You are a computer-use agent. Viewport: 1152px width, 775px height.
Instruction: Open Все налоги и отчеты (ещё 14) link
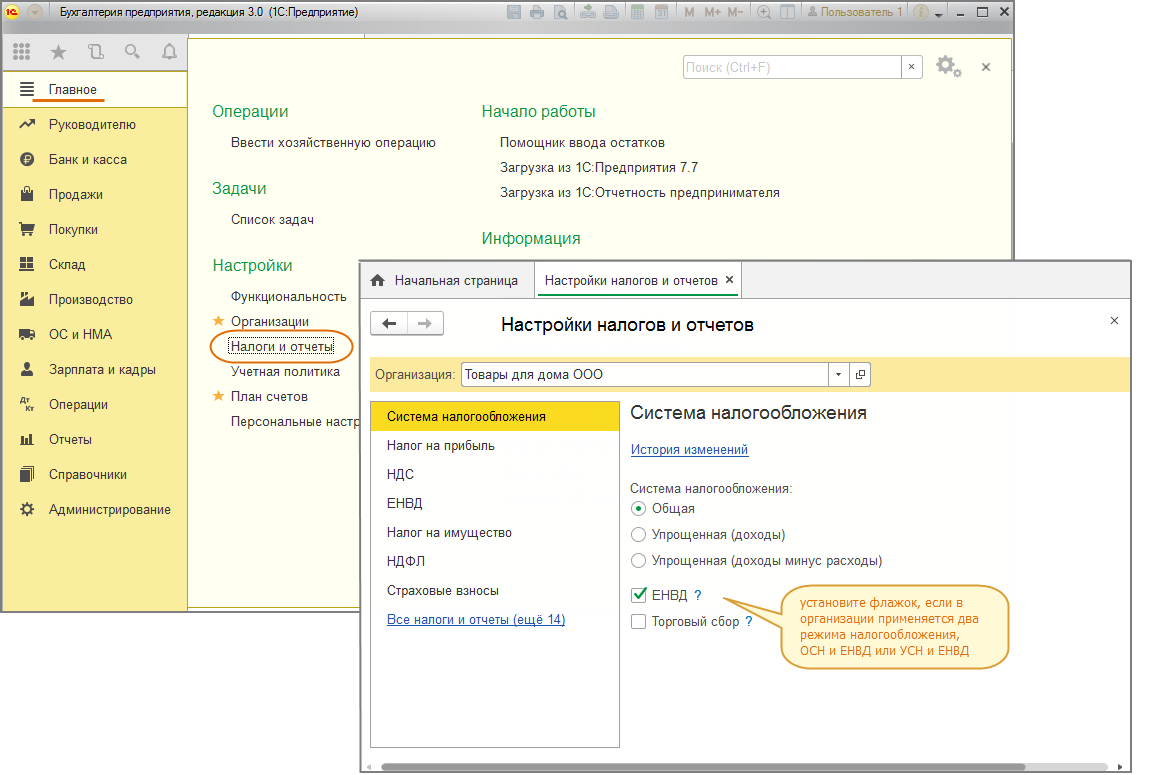pos(476,620)
